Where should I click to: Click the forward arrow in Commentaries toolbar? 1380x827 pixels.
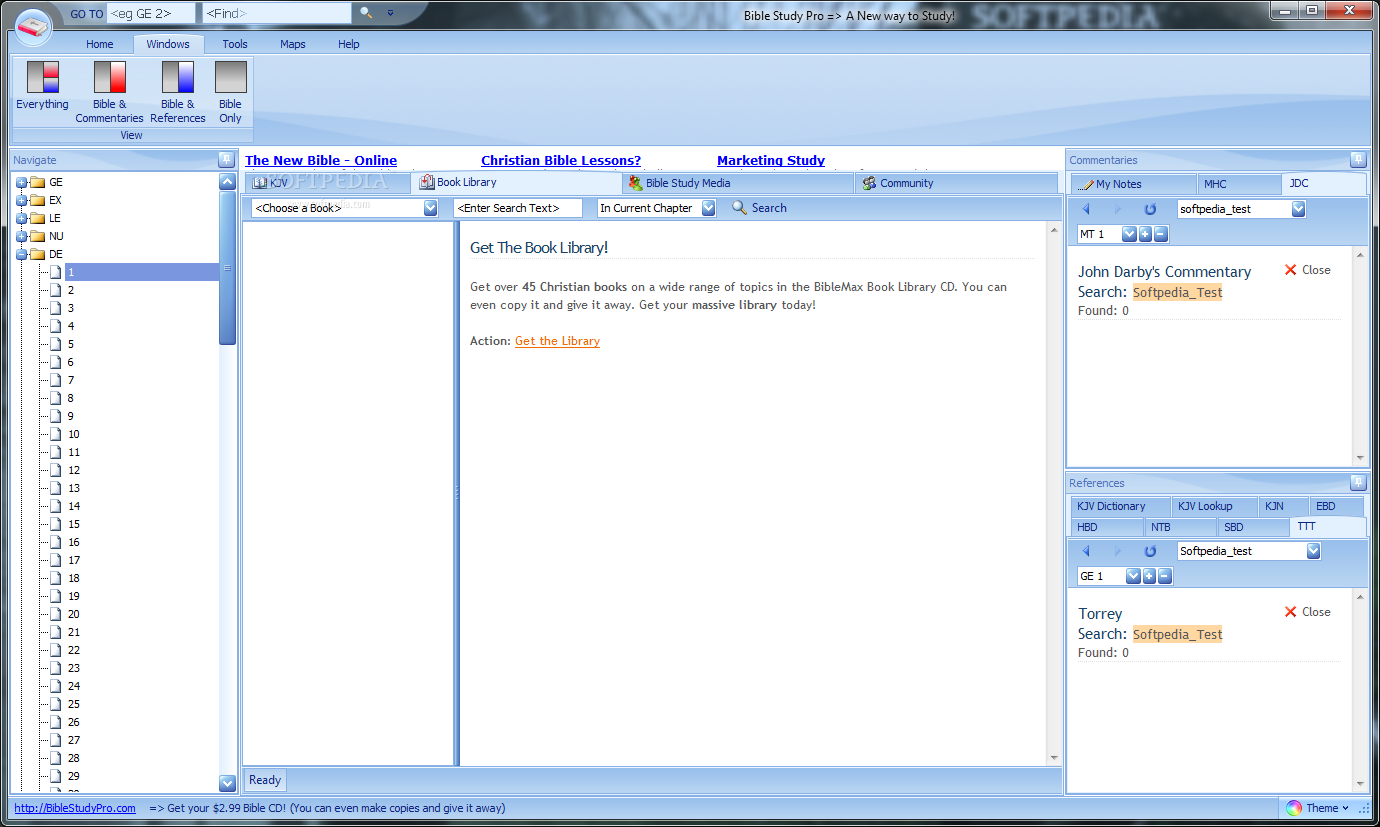[x=1118, y=209]
